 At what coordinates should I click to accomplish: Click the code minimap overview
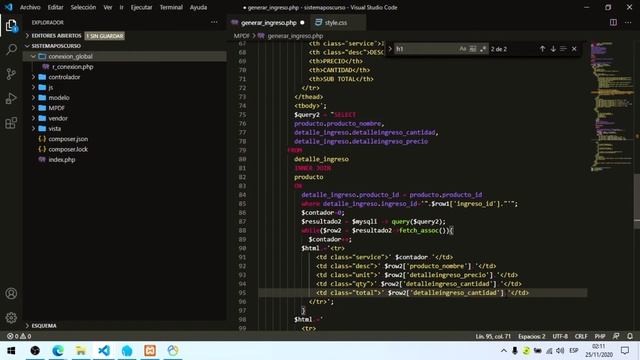[x=611, y=106]
